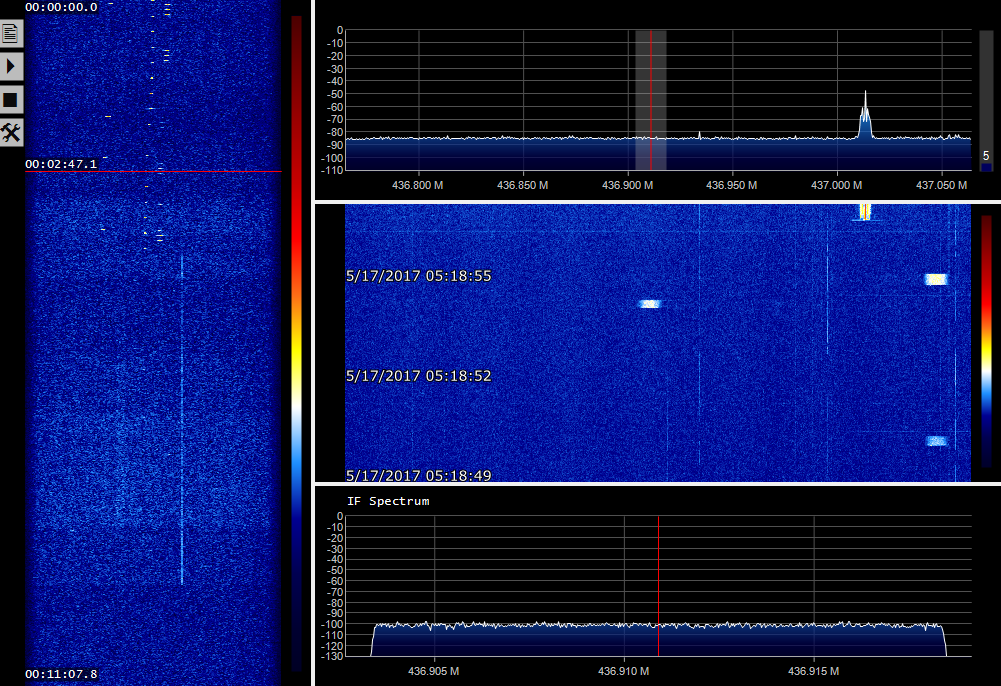Click the white burst near 436.910 M in waterfall
This screenshot has height=686, width=1001.
[650, 304]
